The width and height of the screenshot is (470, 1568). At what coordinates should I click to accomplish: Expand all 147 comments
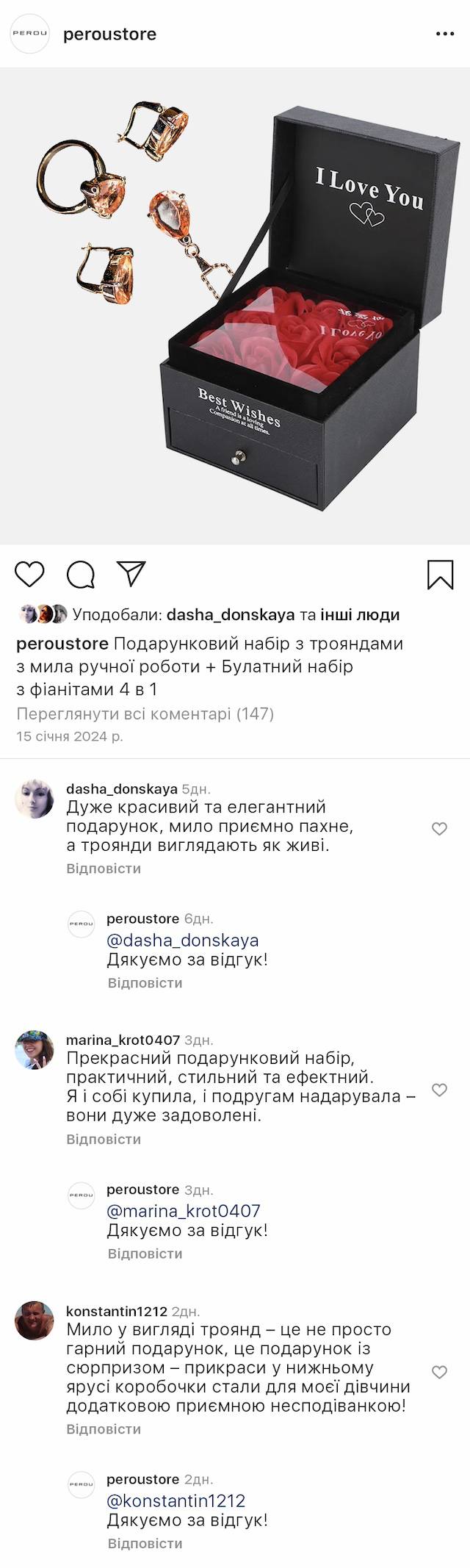(145, 713)
